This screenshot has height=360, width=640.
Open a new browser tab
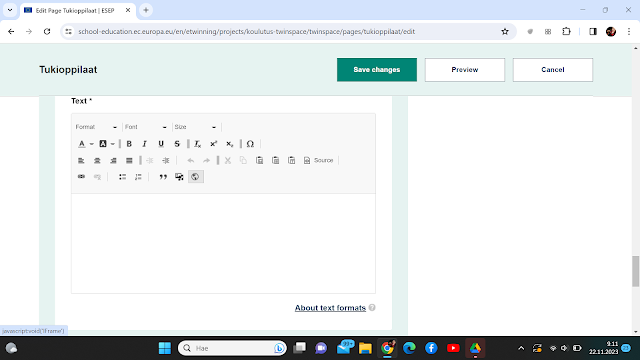(146, 10)
